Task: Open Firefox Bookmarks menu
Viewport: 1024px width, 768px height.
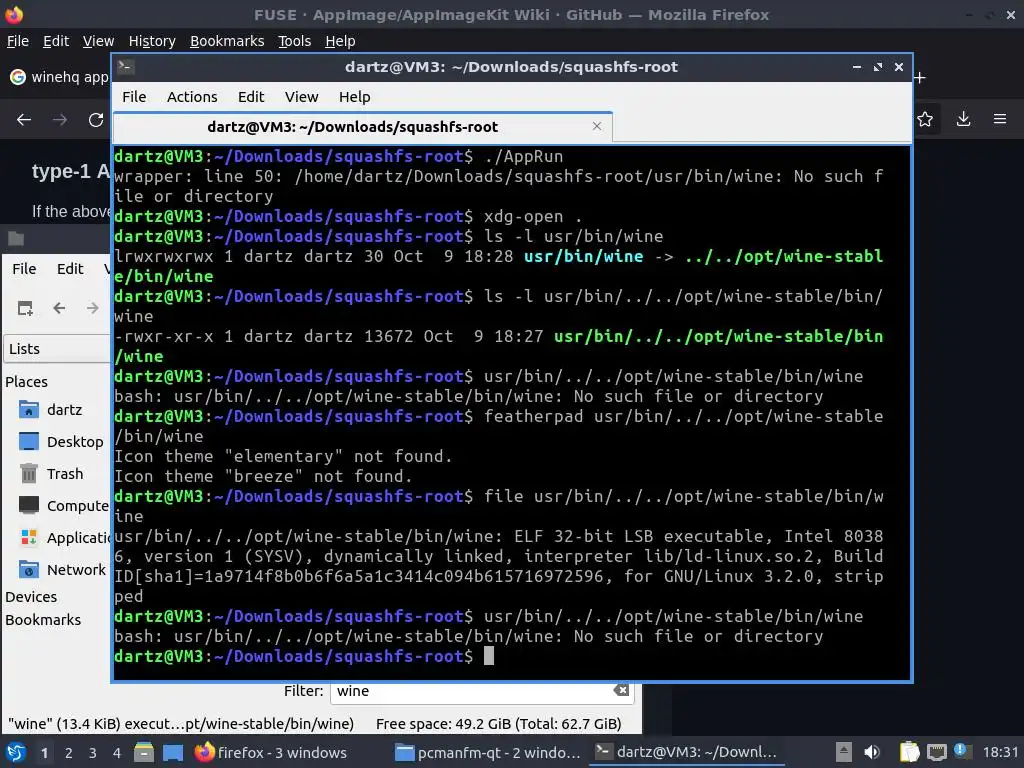Action: coord(227,41)
